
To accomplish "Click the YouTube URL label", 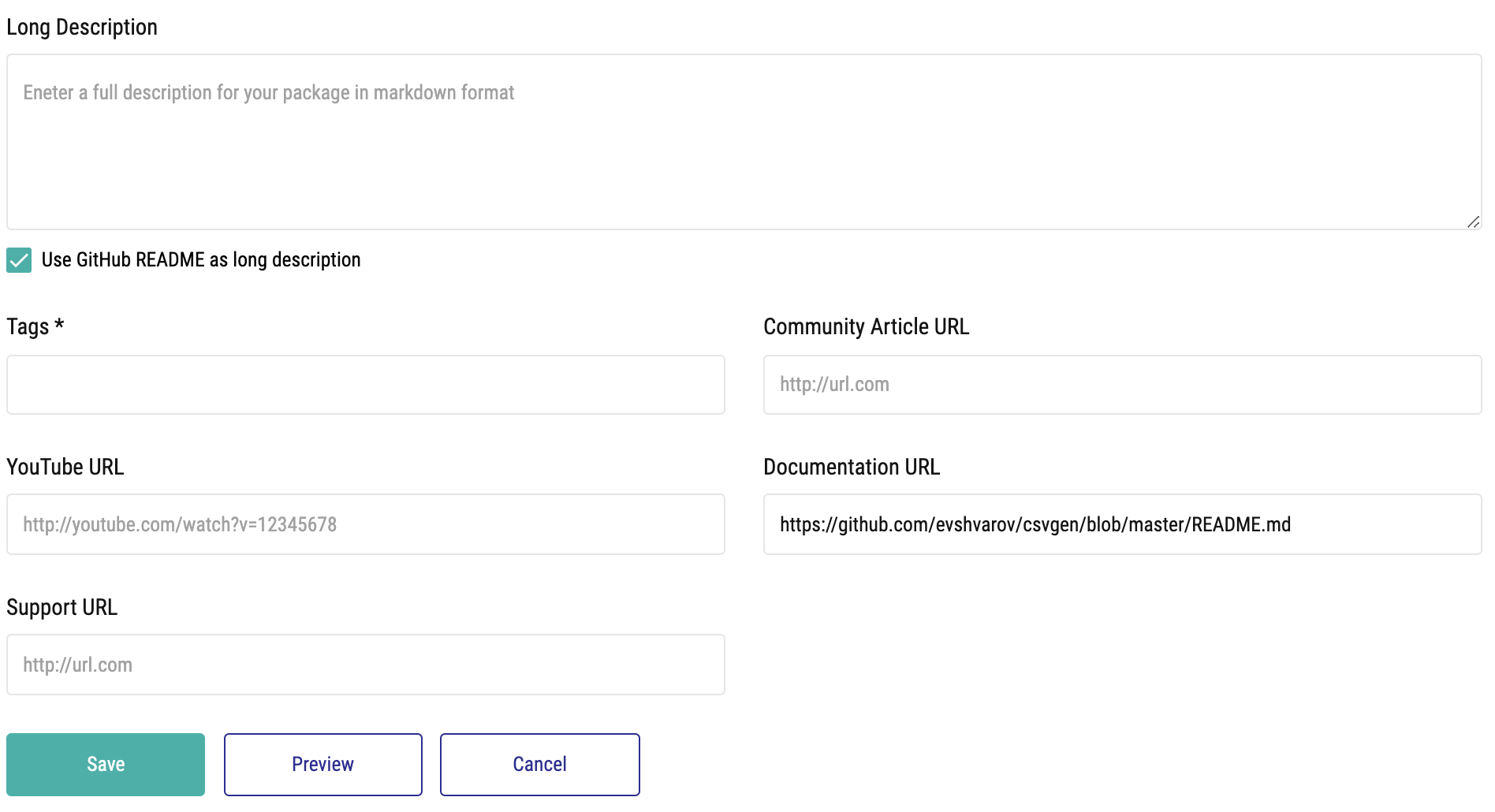I will tap(65, 467).
